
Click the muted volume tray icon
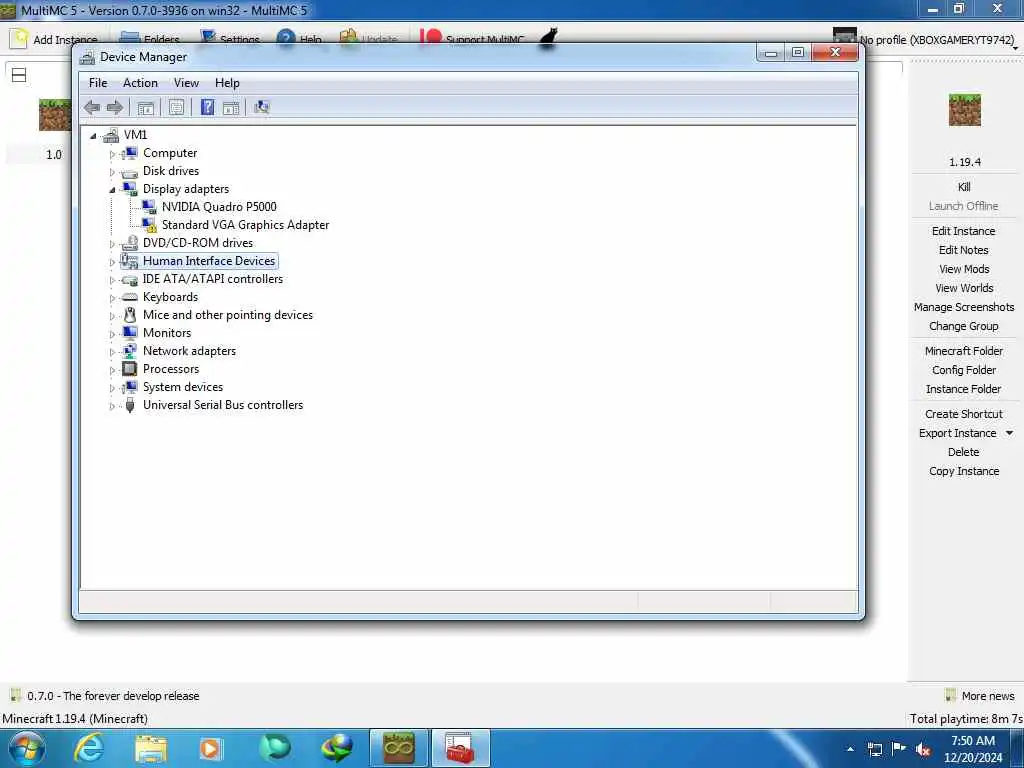[x=923, y=749]
